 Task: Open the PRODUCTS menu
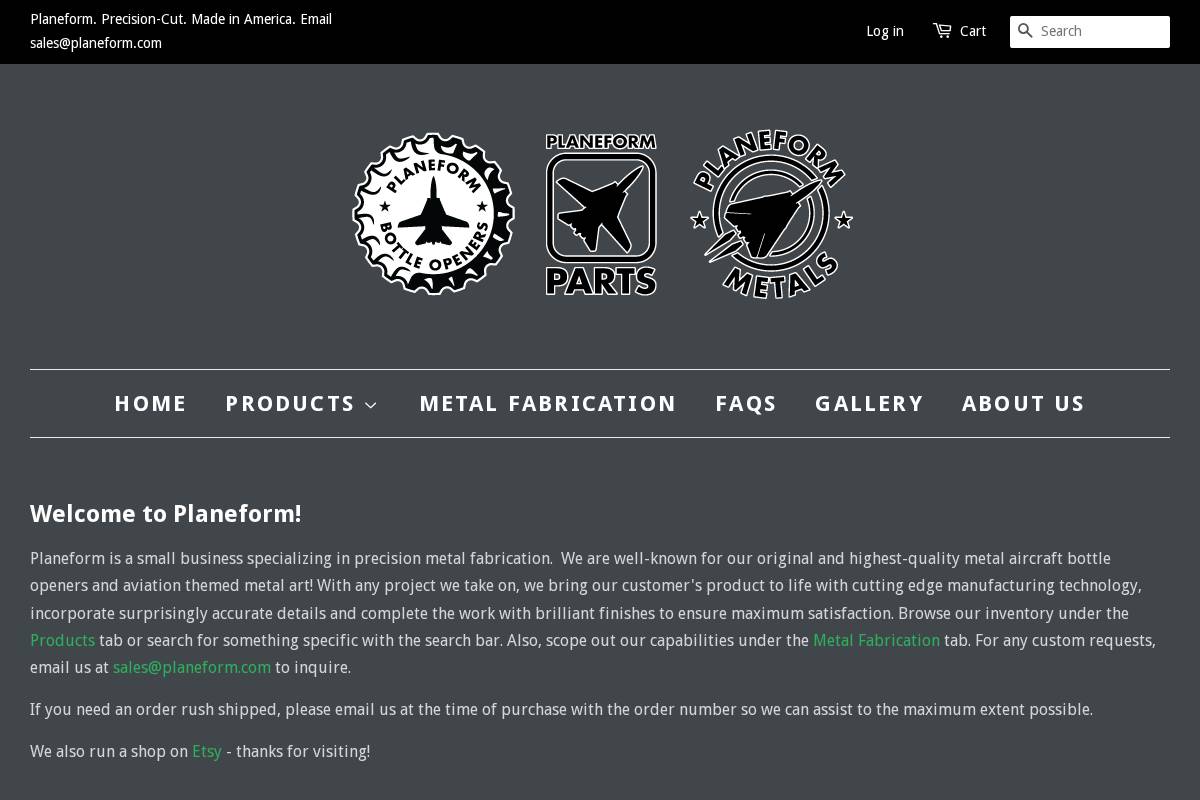click(x=291, y=403)
